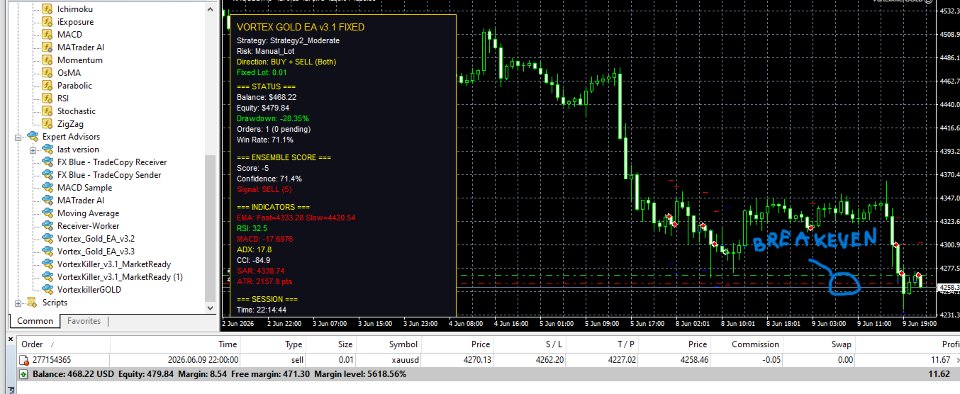This screenshot has width=960, height=394.
Task: Click the ZigZag indicator icon
Action: pos(47,124)
